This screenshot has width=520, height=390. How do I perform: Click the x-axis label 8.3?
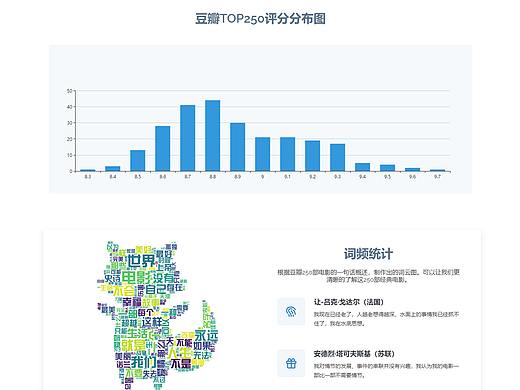tap(88, 177)
